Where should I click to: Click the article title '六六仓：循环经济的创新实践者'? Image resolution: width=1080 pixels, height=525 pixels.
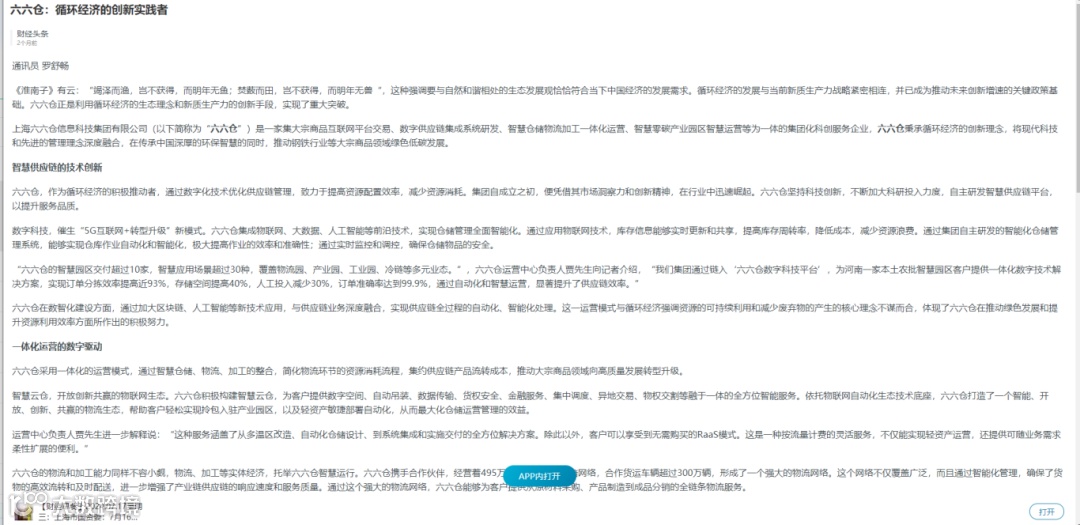click(x=89, y=10)
